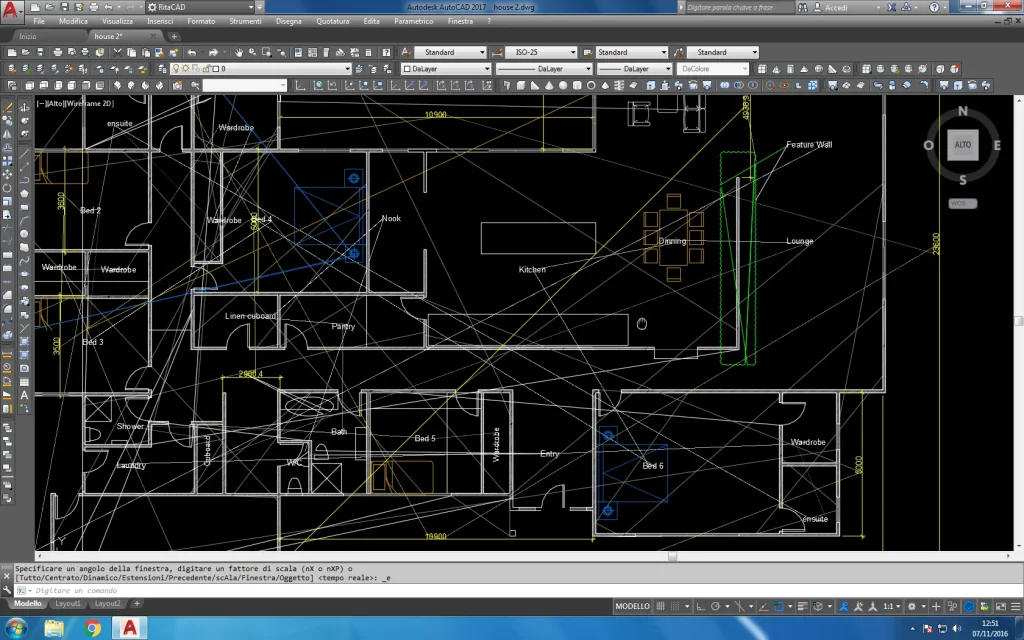Open the File menu
1024x640 pixels.
[x=39, y=21]
